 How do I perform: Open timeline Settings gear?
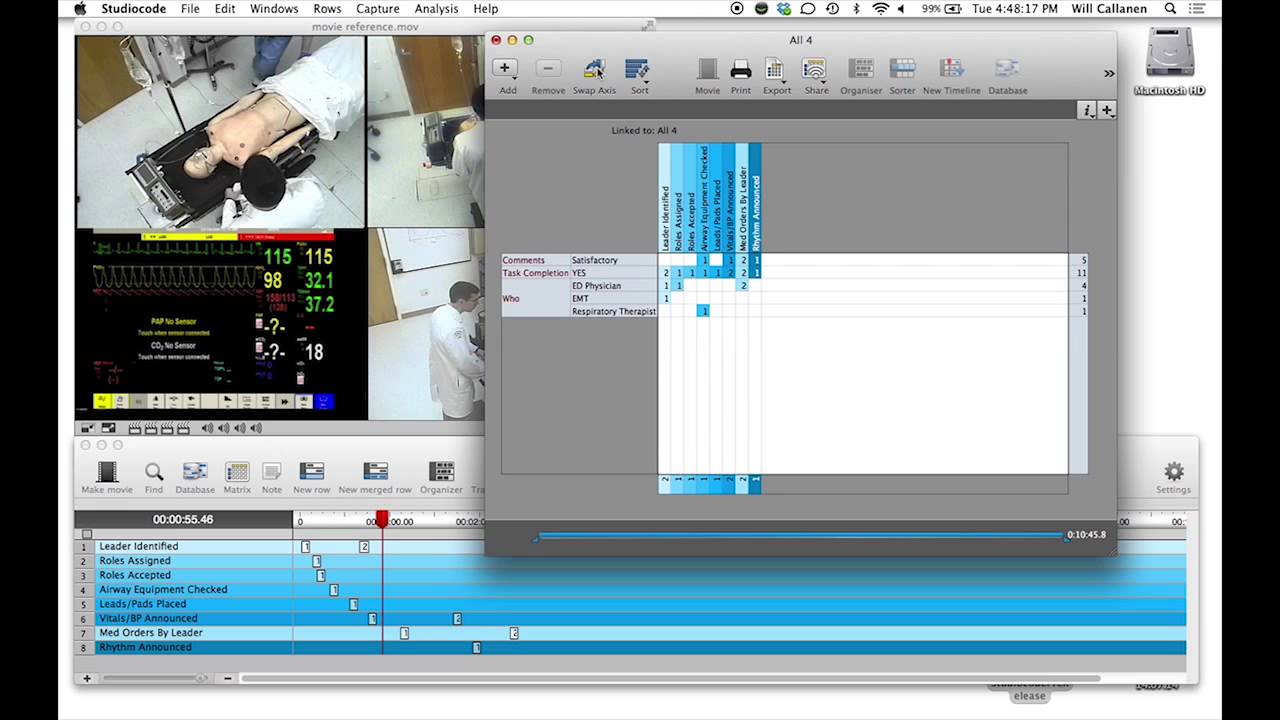[x=1173, y=477]
